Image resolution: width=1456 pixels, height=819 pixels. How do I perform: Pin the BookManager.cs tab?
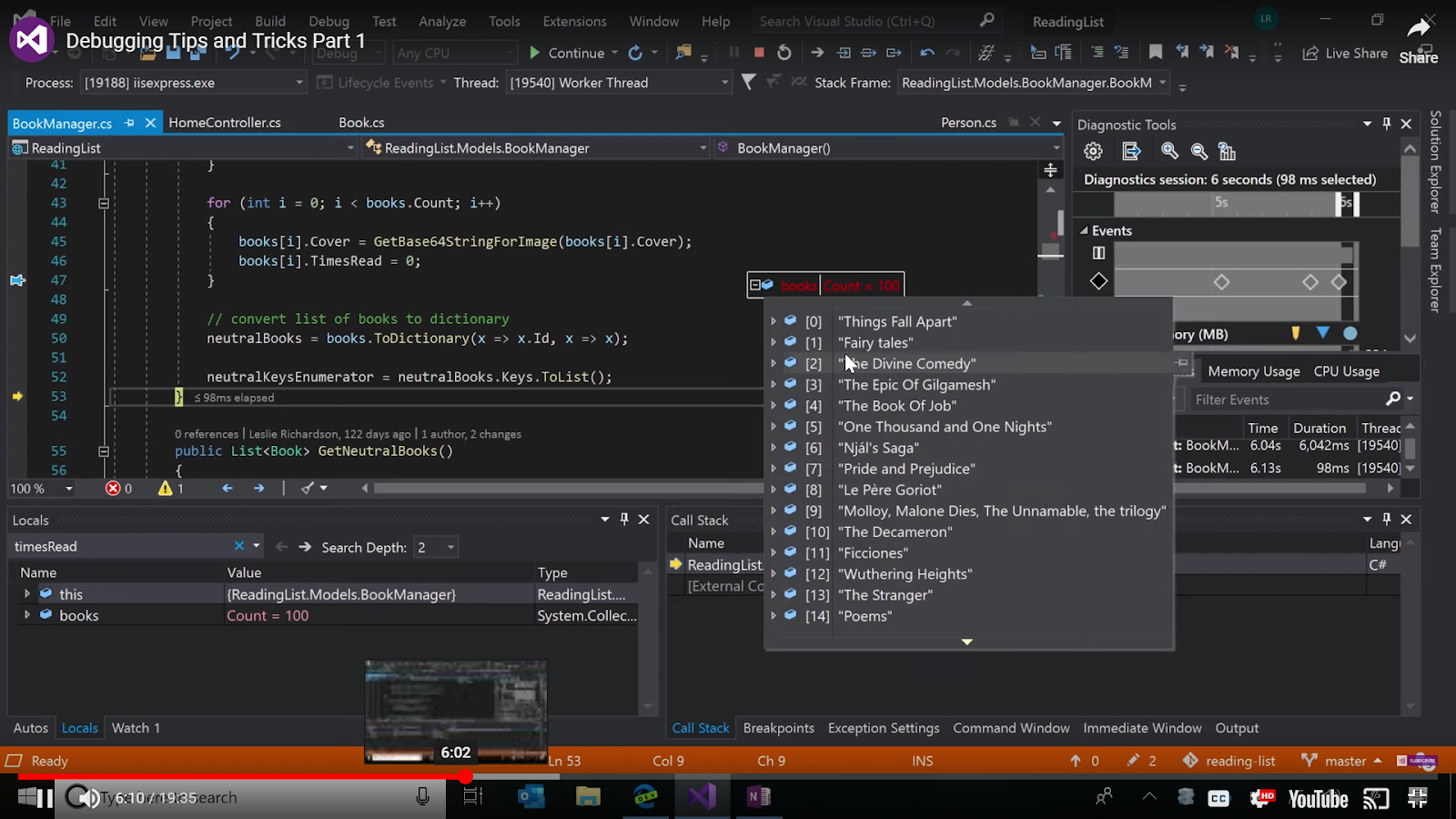pyautogui.click(x=130, y=123)
